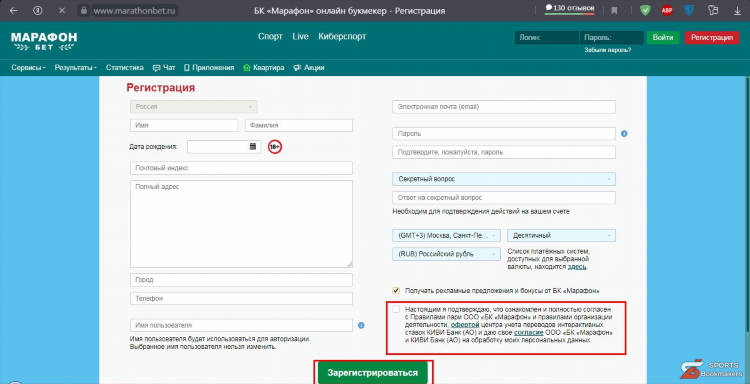Open the (RUB) Российский рубль currency dropdown
The width and height of the screenshot is (750, 384).
click(446, 254)
